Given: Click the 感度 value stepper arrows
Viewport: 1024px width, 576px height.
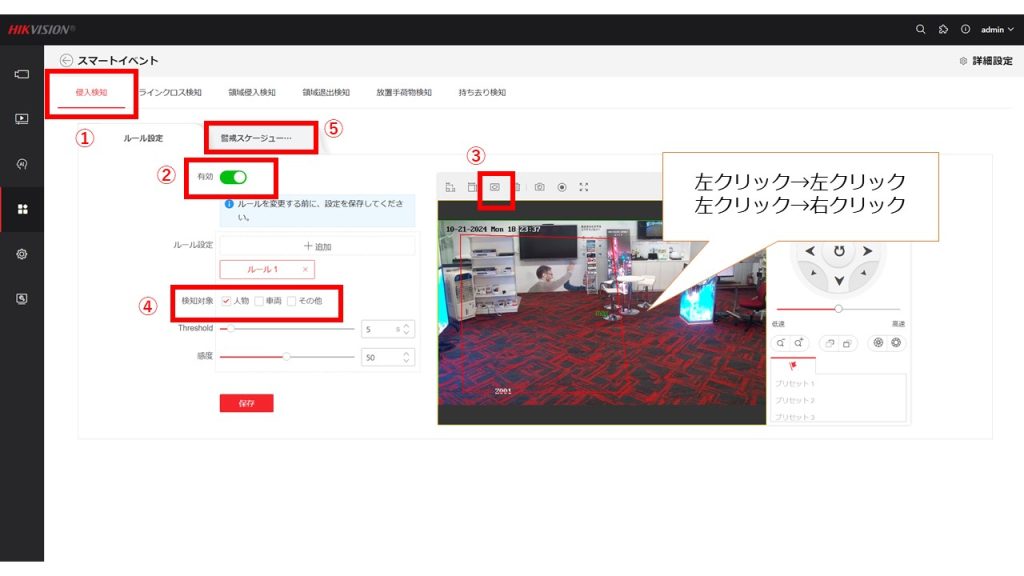Looking at the screenshot, I should pos(406,357).
